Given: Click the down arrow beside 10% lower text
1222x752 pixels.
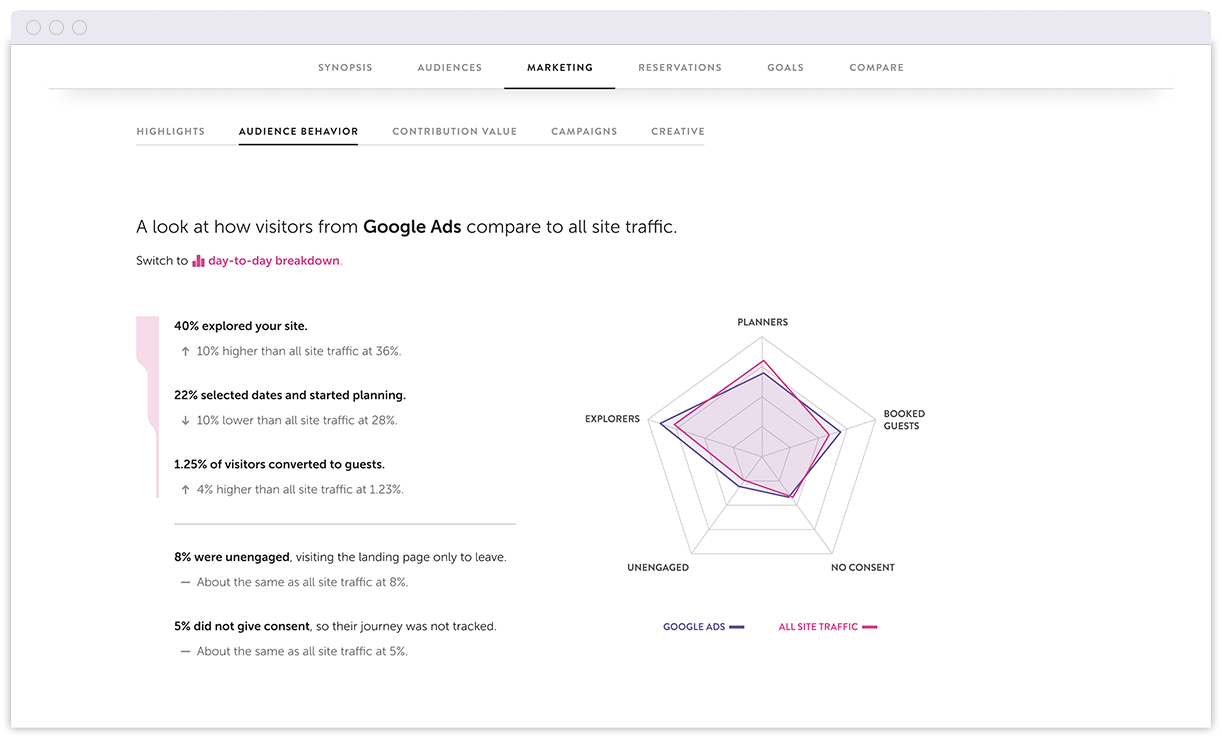Looking at the screenshot, I should pyautogui.click(x=185, y=421).
